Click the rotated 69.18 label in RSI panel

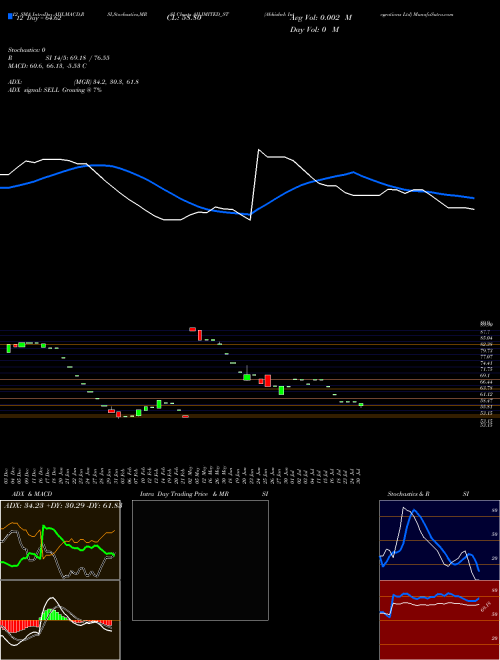pyautogui.click(x=486, y=607)
